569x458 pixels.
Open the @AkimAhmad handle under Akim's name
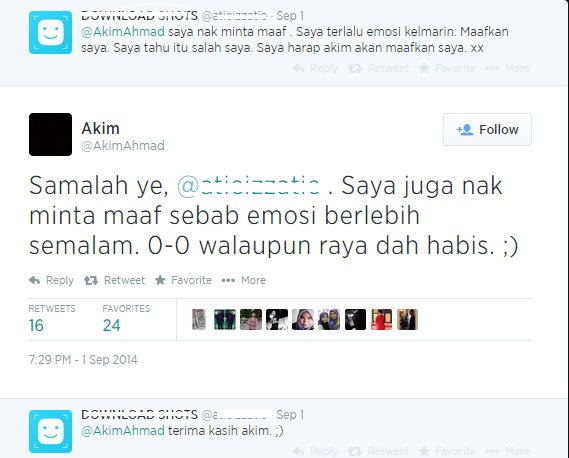(123, 146)
